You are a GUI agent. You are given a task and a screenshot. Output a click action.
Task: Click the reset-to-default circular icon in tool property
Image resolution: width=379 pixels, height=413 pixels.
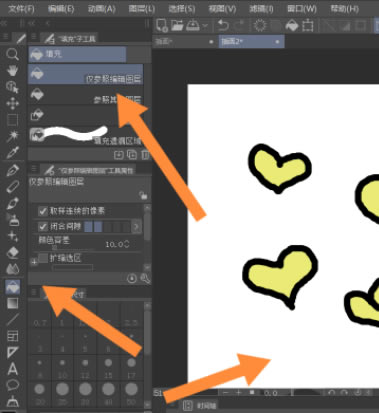pyautogui.click(x=132, y=278)
